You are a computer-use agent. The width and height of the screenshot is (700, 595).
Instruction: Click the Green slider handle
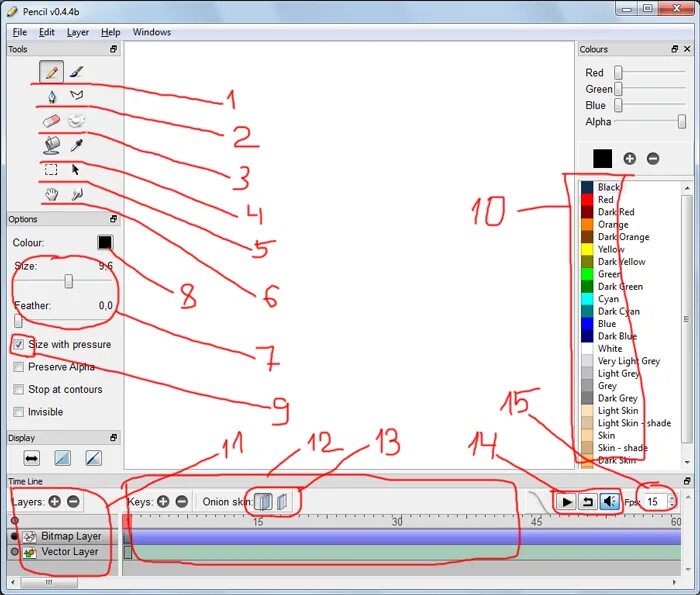(x=618, y=88)
